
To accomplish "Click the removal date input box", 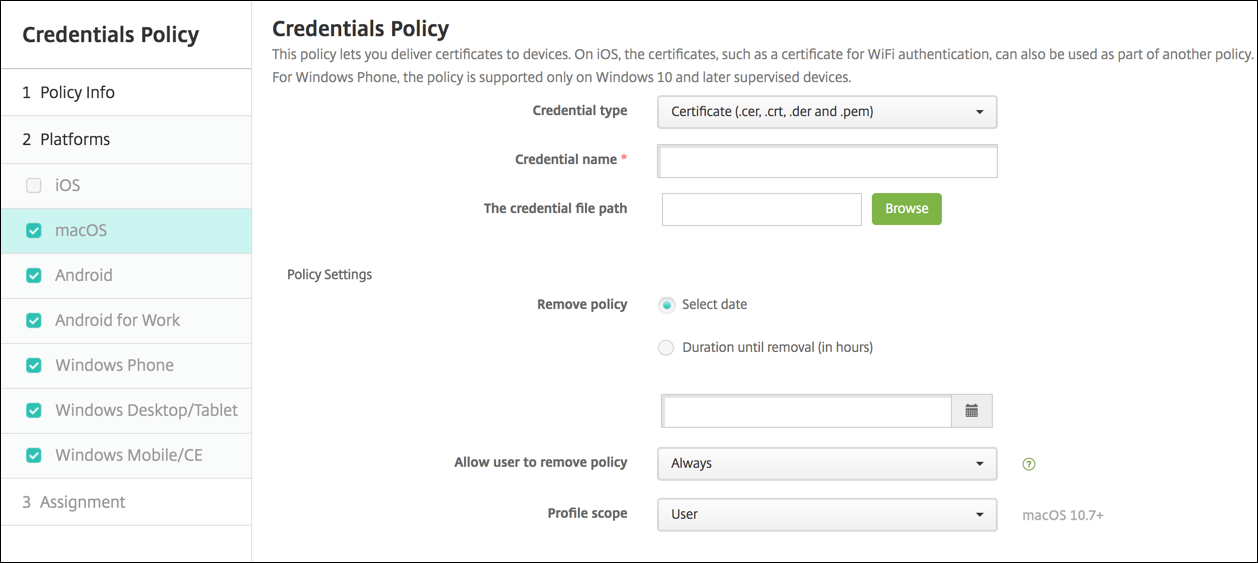I will pos(806,411).
